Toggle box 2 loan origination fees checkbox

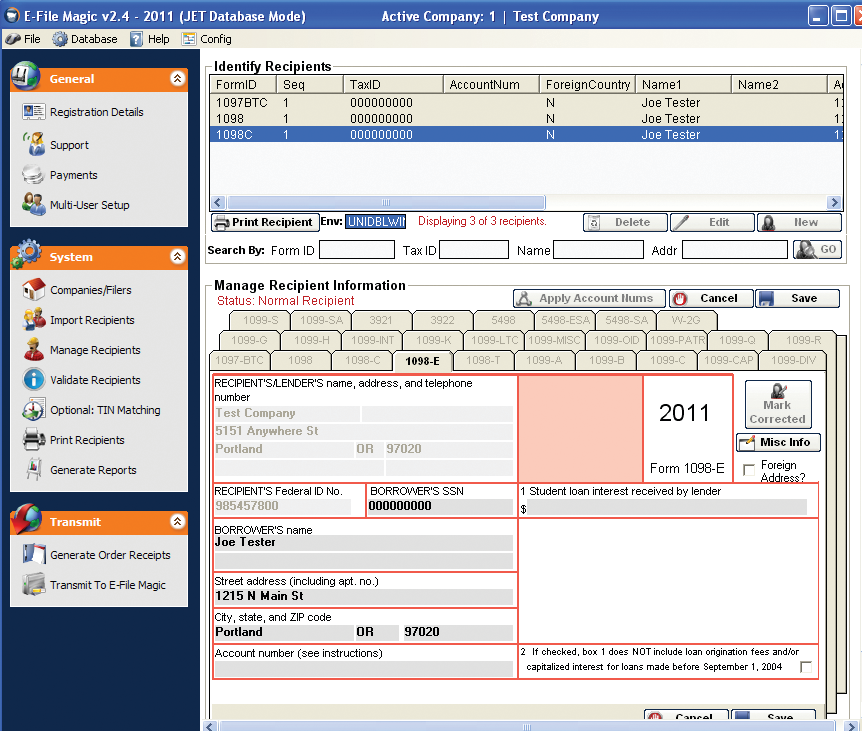click(805, 667)
